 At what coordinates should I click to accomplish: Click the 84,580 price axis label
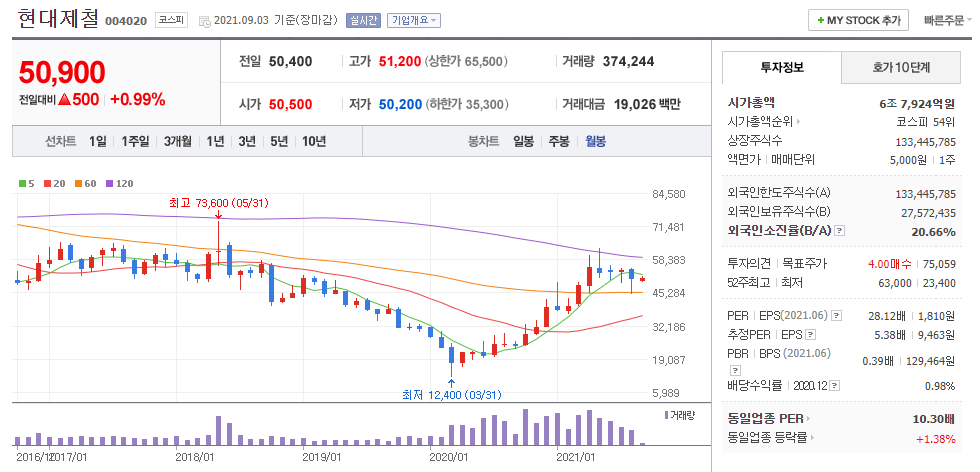[x=669, y=194]
